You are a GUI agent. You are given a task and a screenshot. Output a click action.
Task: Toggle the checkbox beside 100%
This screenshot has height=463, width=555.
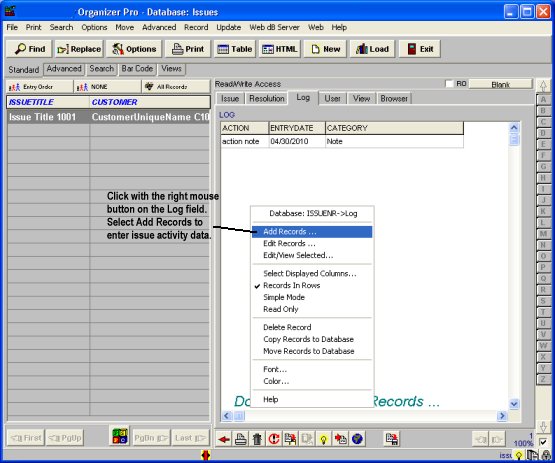coord(543,442)
